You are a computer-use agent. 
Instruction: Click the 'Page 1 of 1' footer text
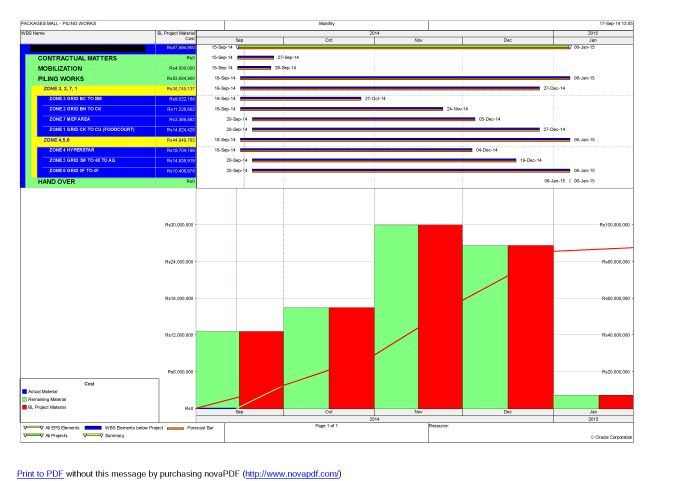[x=326, y=426]
